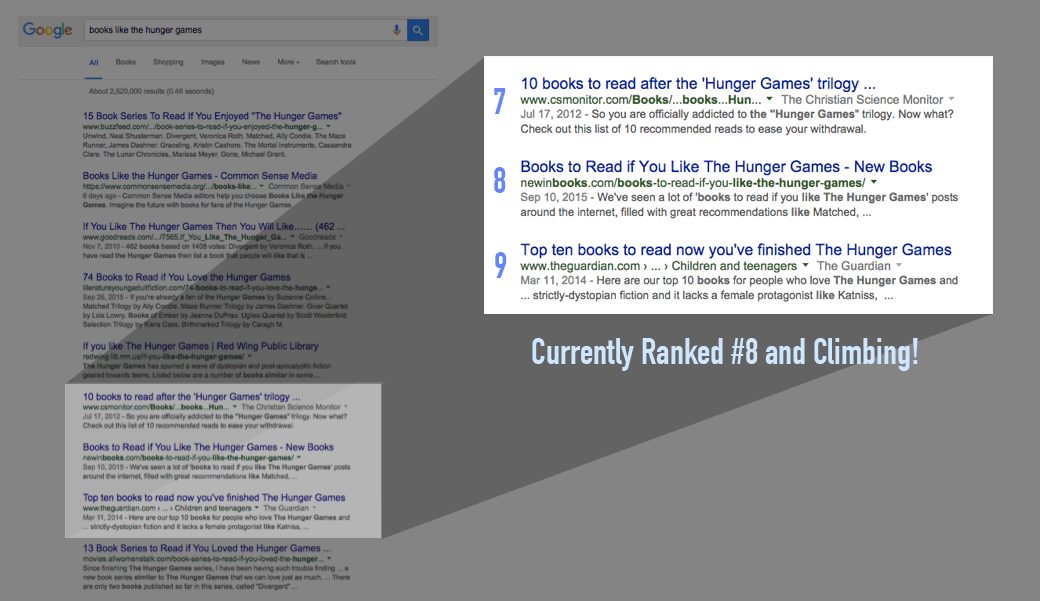
Task: Expand the arrow after the commonsensemedia.org URL
Action: click(261, 186)
